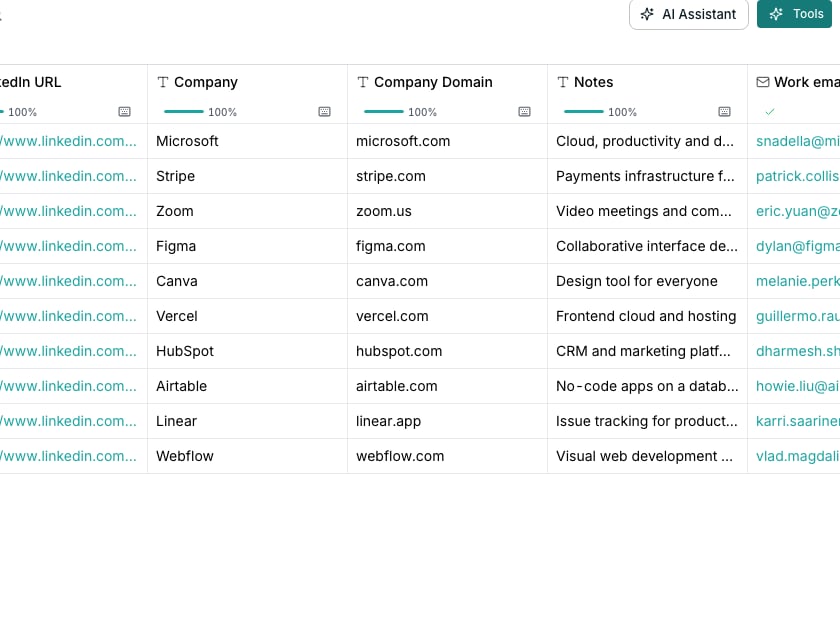This screenshot has height=620, width=840.
Task: Select the Canva company cell
Action: 248,281
